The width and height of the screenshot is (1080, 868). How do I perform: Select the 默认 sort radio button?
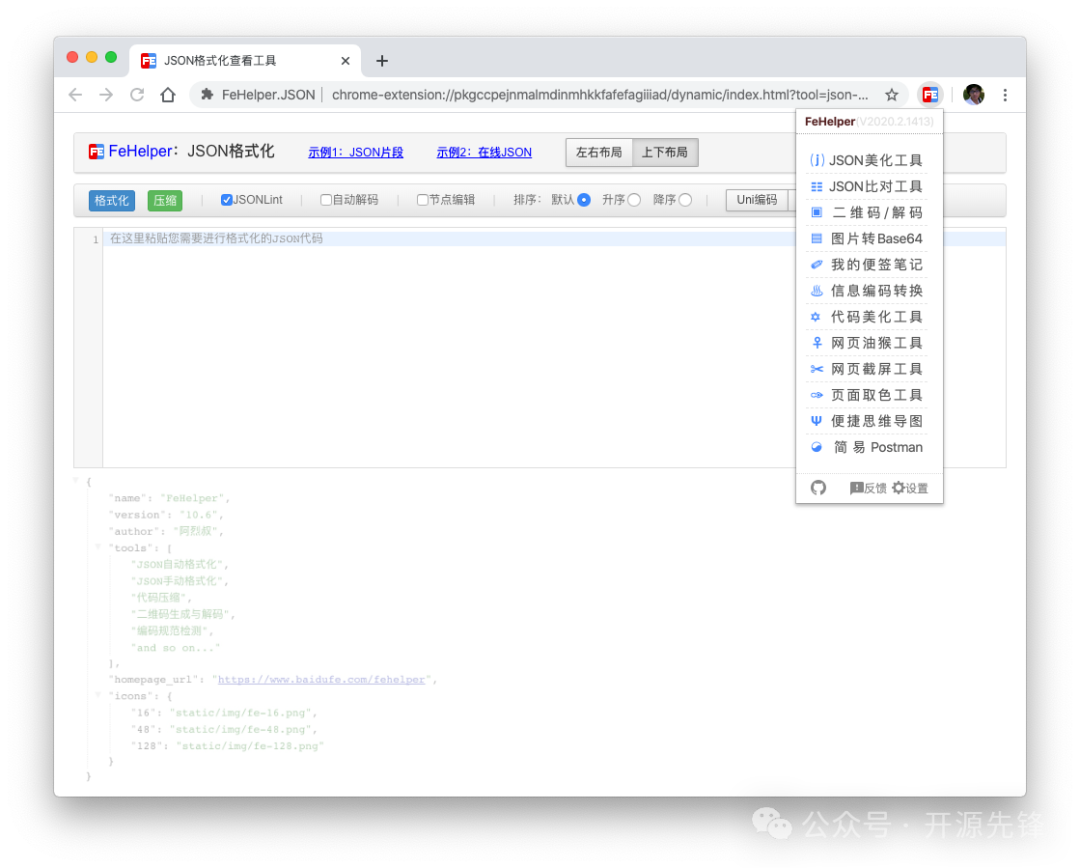point(583,200)
